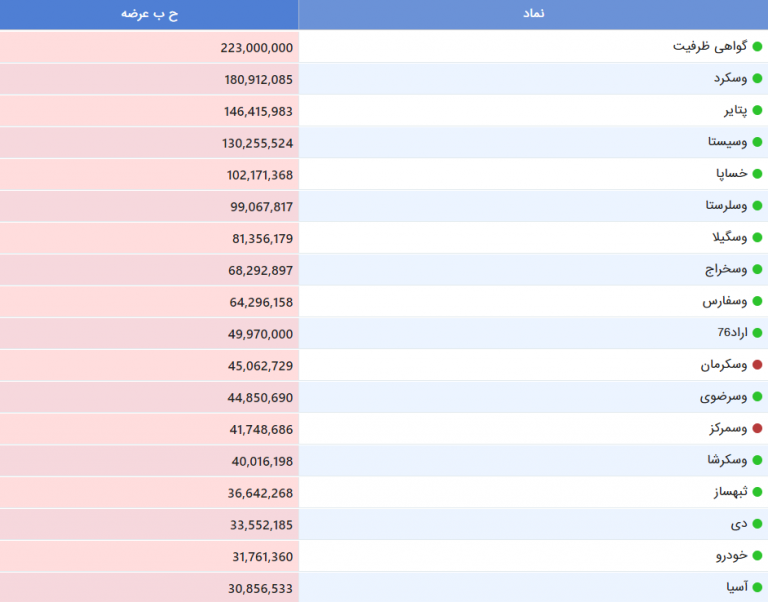The image size is (768, 602).
Task: Click green status dot beside وسیستا
Action: click(x=757, y=143)
